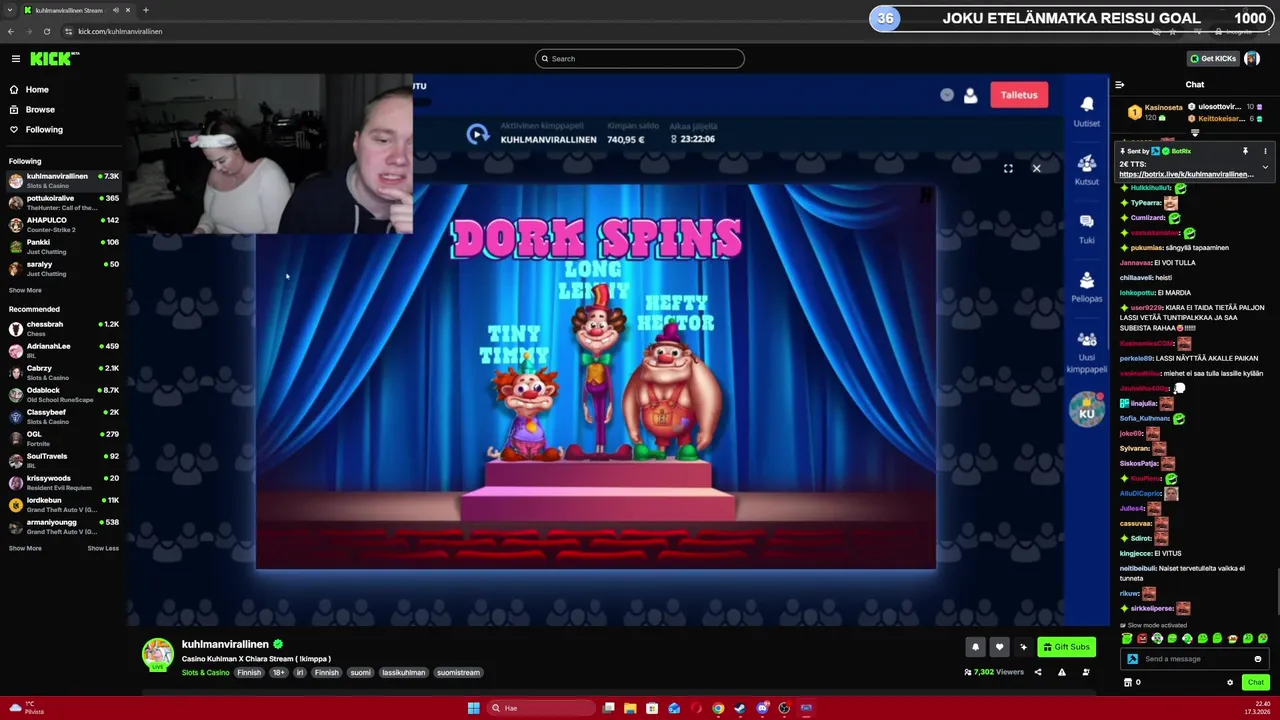Screen dimensions: 1280x720
Task: Click the heart follow icon
Action: click(x=999, y=647)
